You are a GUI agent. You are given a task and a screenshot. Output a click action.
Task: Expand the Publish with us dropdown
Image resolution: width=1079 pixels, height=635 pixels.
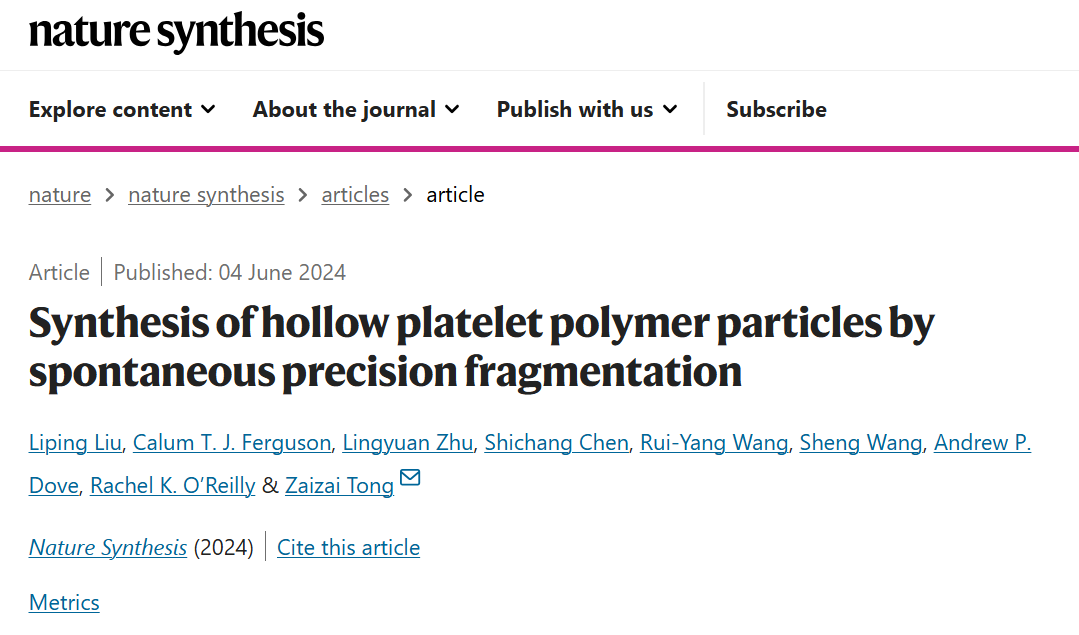[586, 110]
